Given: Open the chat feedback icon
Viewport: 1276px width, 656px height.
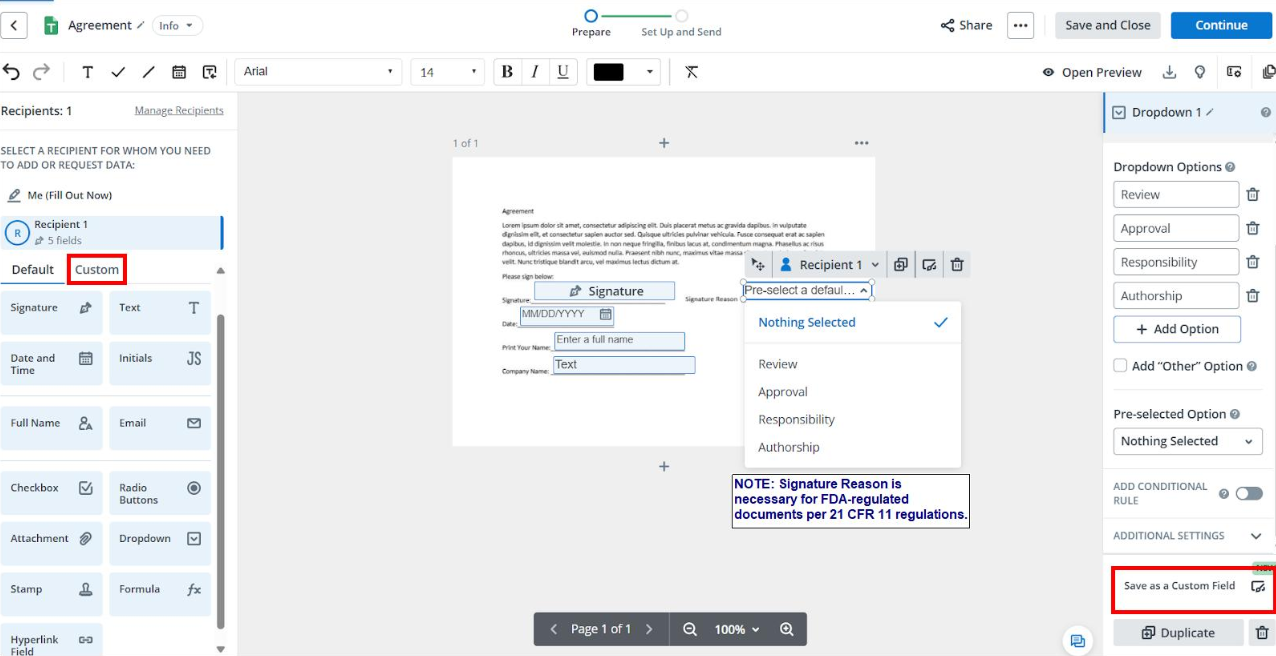Looking at the screenshot, I should [1077, 641].
